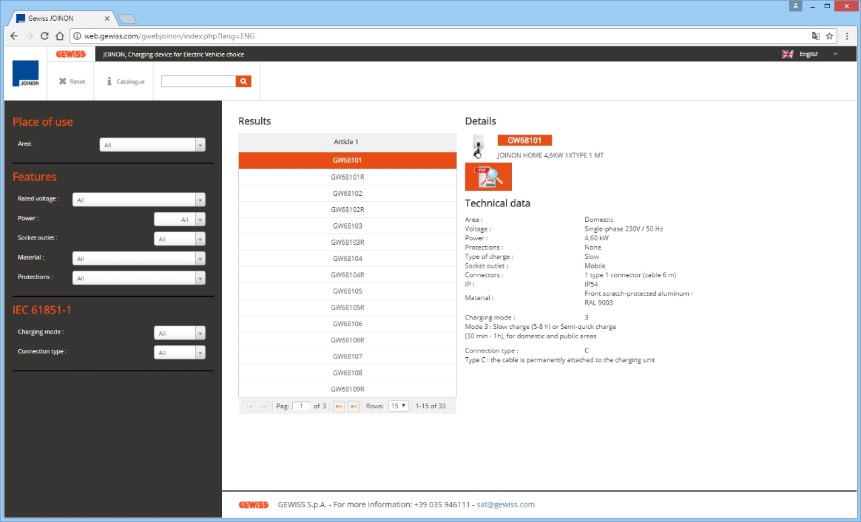Open the Charging mode dropdown

click(180, 333)
